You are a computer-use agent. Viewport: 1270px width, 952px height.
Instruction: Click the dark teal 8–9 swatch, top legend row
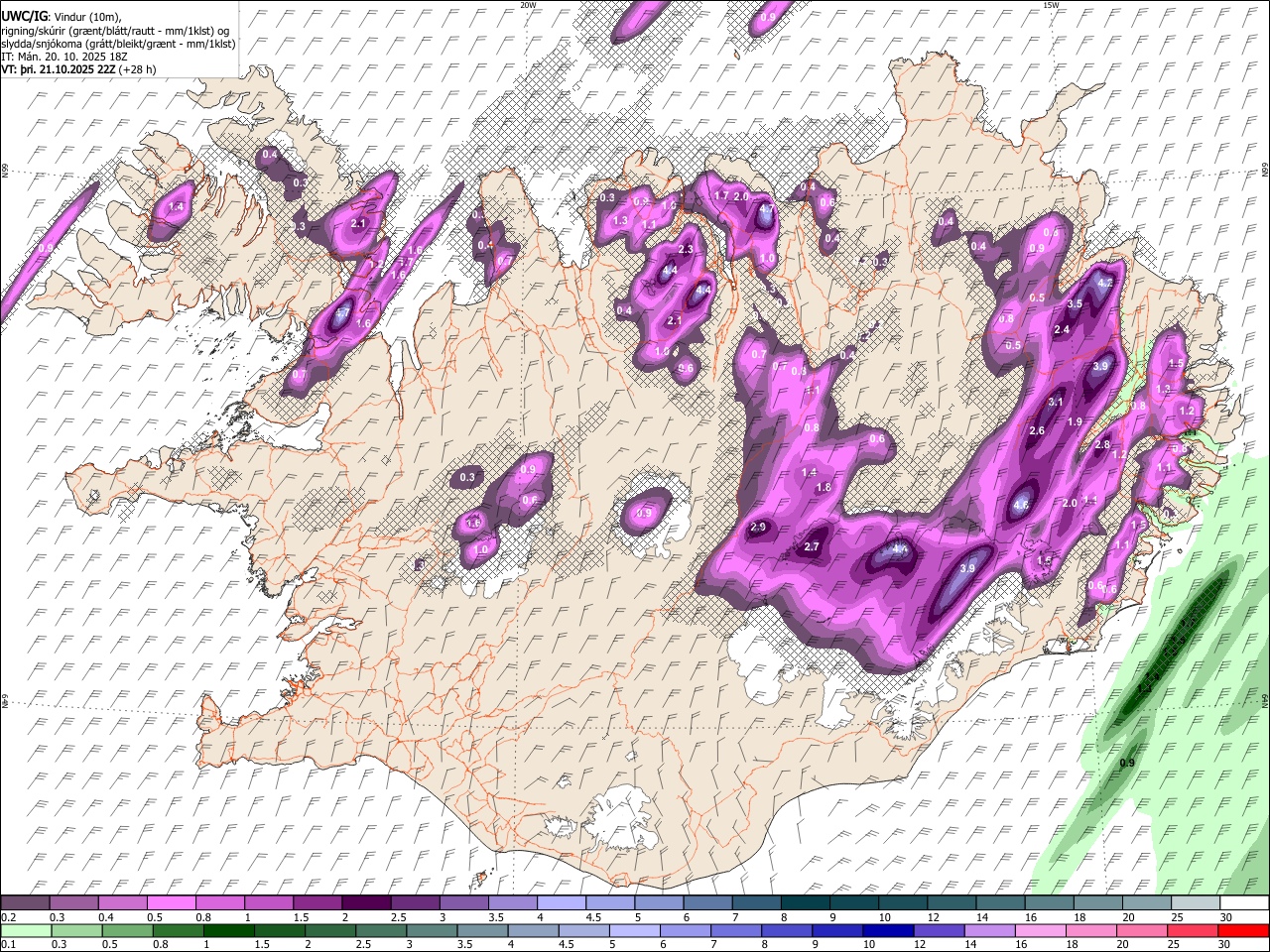(x=805, y=902)
